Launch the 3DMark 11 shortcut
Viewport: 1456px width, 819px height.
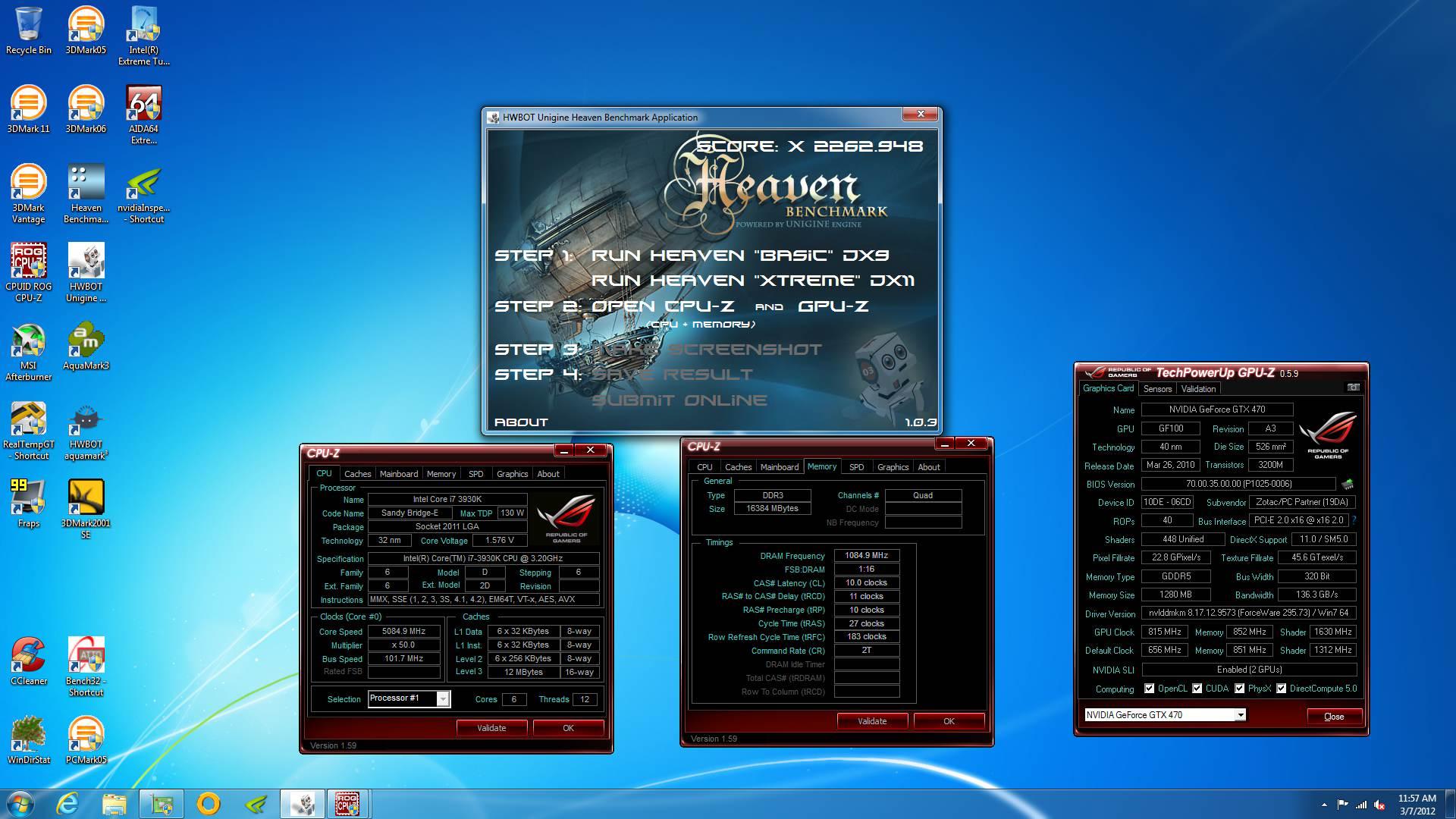[28, 109]
